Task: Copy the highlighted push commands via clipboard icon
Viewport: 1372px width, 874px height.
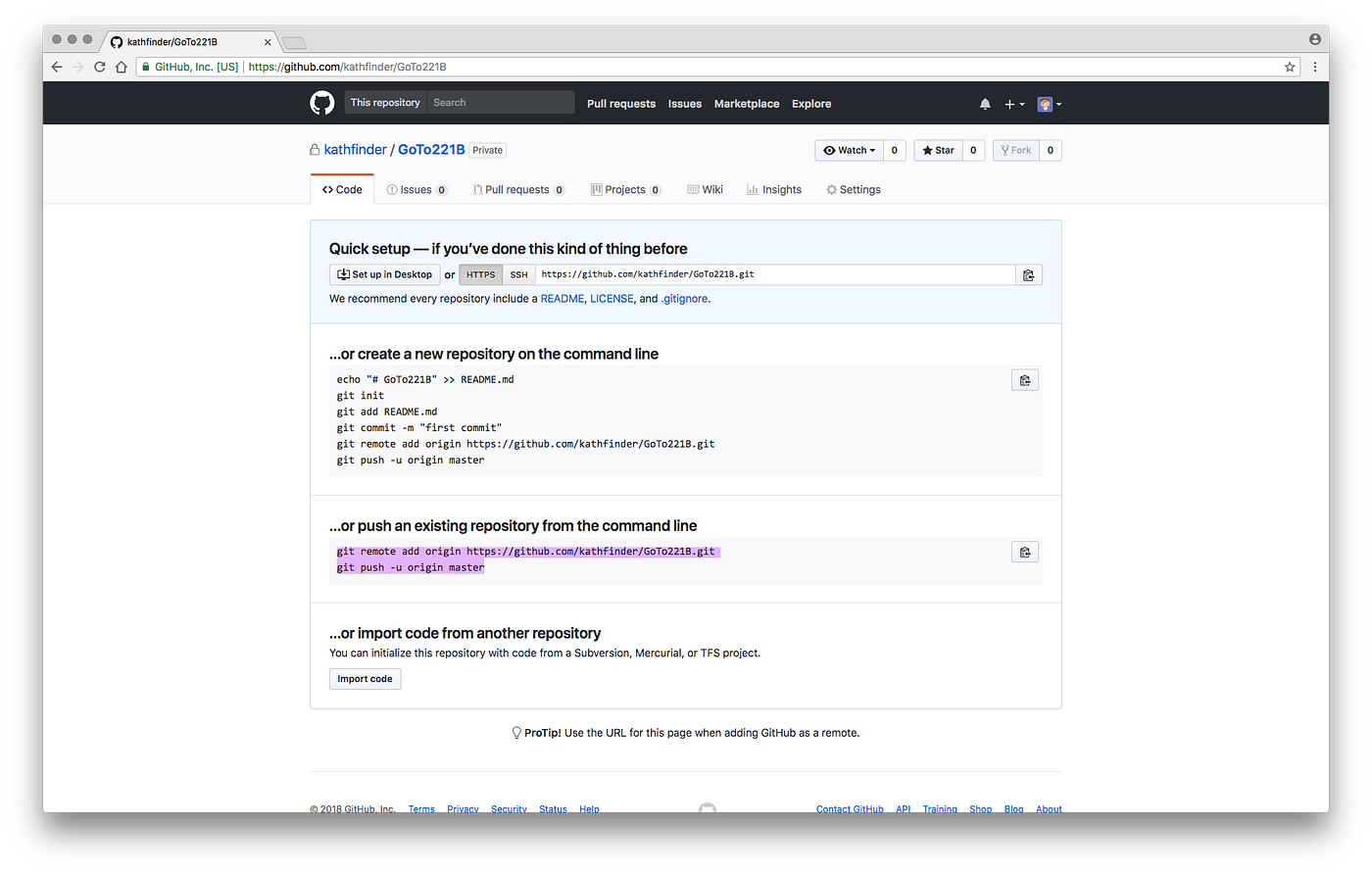Action: (x=1025, y=551)
